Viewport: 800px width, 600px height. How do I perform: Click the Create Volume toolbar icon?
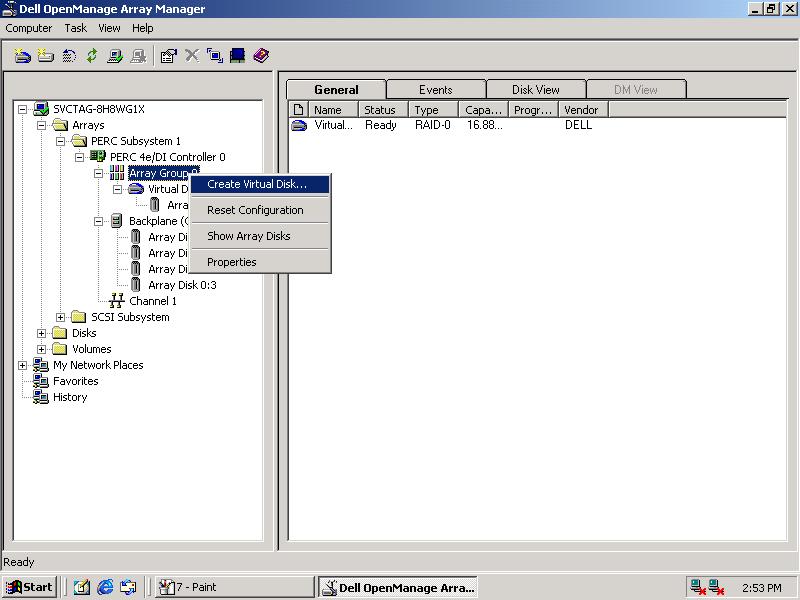(x=45, y=56)
